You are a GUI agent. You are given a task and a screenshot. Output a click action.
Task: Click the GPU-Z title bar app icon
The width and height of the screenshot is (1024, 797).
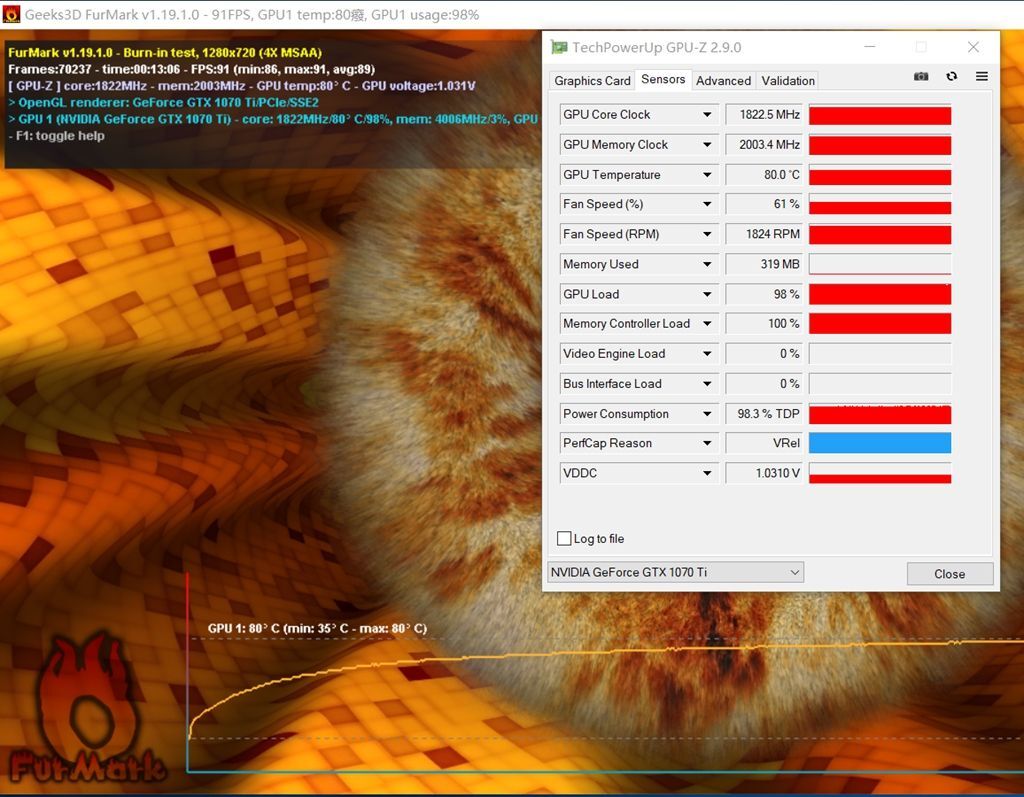click(x=559, y=47)
